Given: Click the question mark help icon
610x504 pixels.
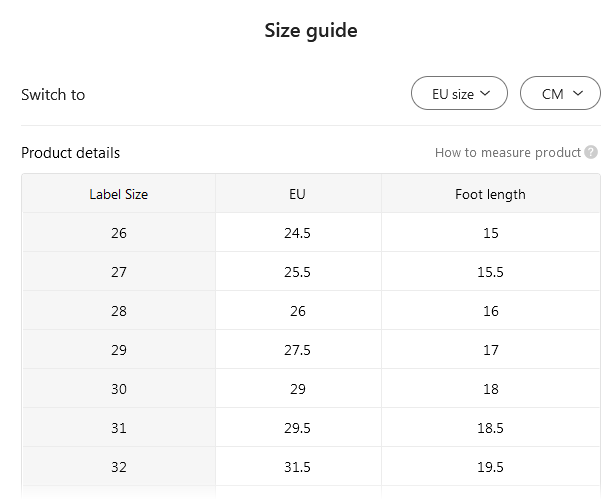Looking at the screenshot, I should (x=591, y=153).
